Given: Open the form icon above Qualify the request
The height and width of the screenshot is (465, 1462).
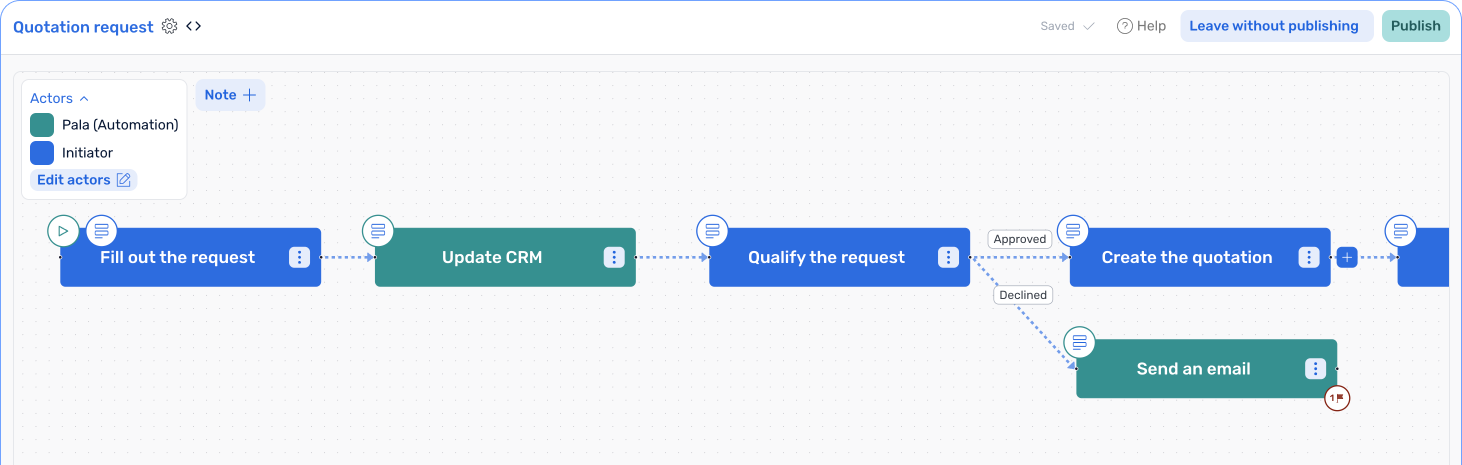Looking at the screenshot, I should (712, 231).
